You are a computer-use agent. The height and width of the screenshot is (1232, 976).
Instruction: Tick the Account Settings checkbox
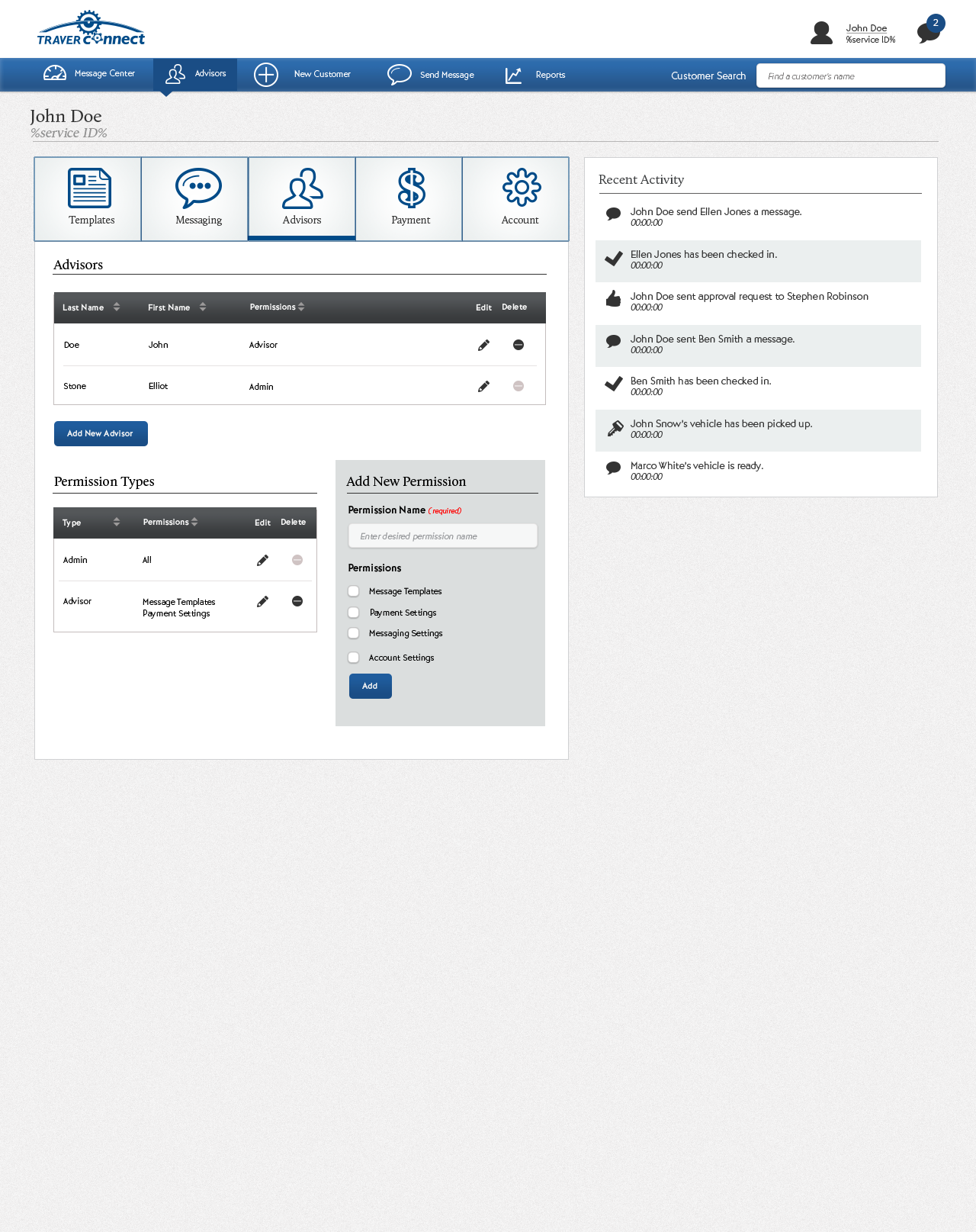pos(354,658)
